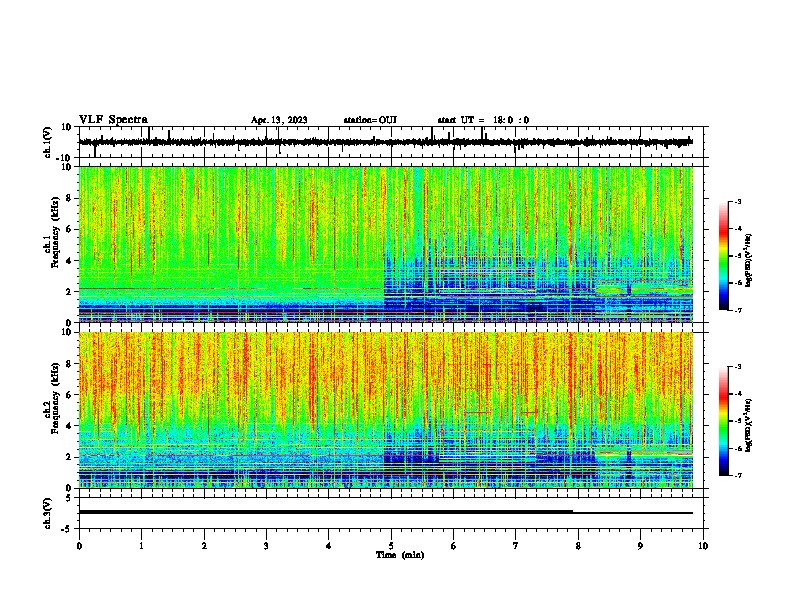Click the "Time (min)" x-axis label

[400, 555]
